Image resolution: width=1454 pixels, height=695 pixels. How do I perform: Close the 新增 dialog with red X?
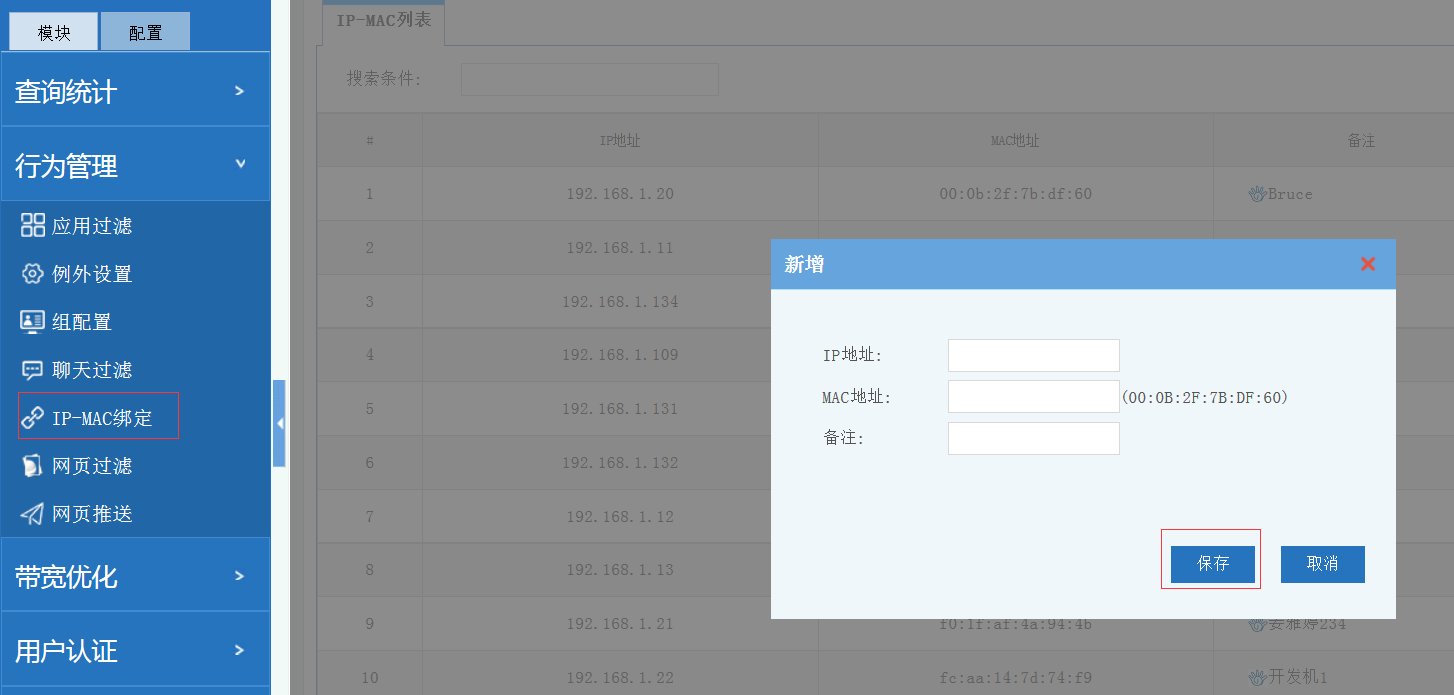click(1367, 264)
